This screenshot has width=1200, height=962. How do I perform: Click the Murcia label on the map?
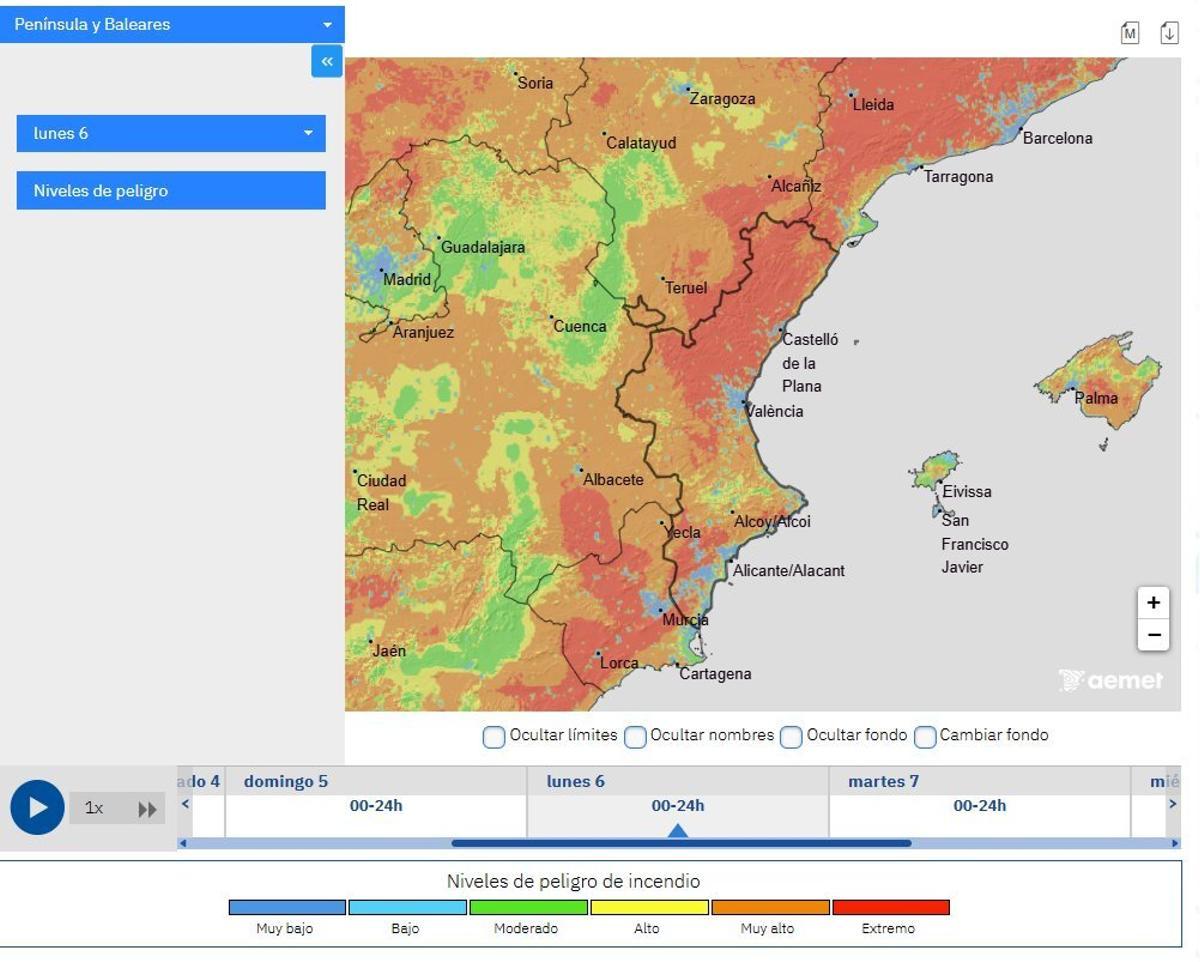pyautogui.click(x=685, y=620)
